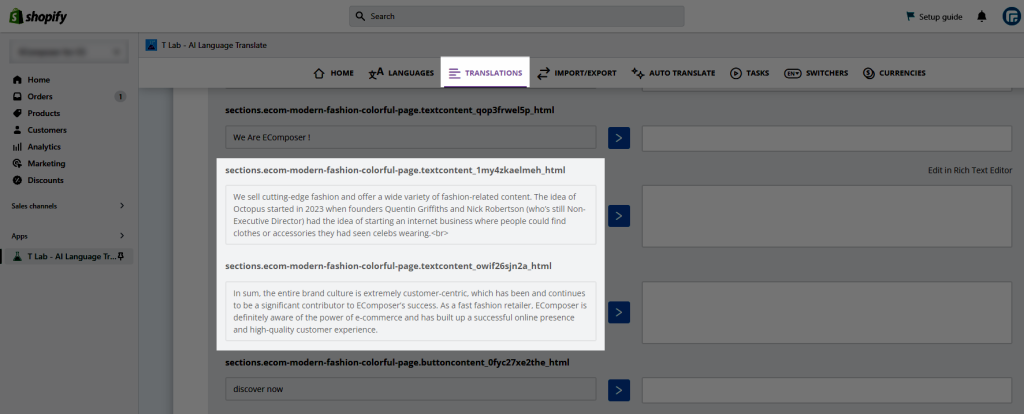1024x414 pixels.
Task: Click translation field for 'discover now'
Action: (x=827, y=390)
